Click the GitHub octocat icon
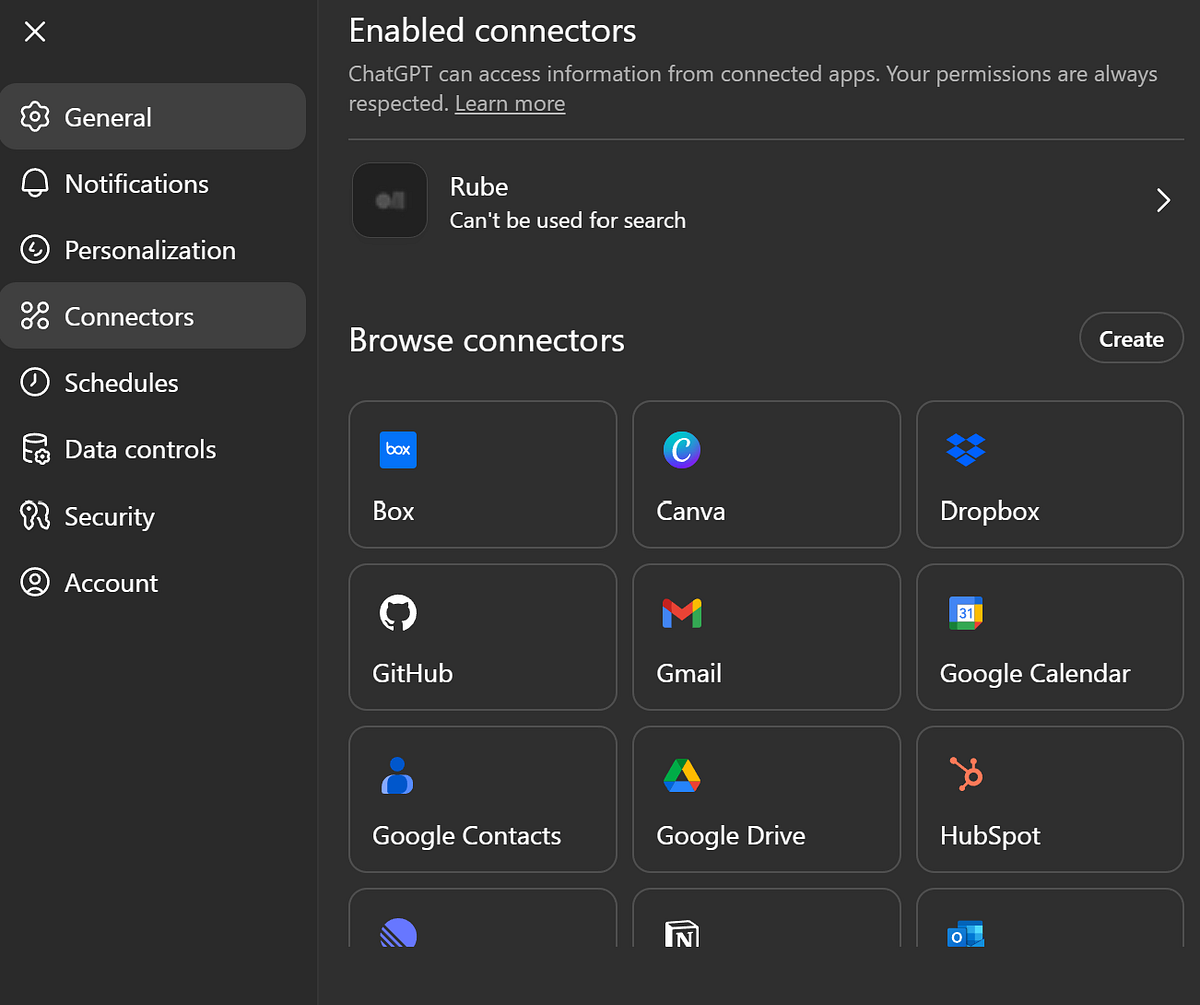The width and height of the screenshot is (1200, 1005). click(x=398, y=612)
